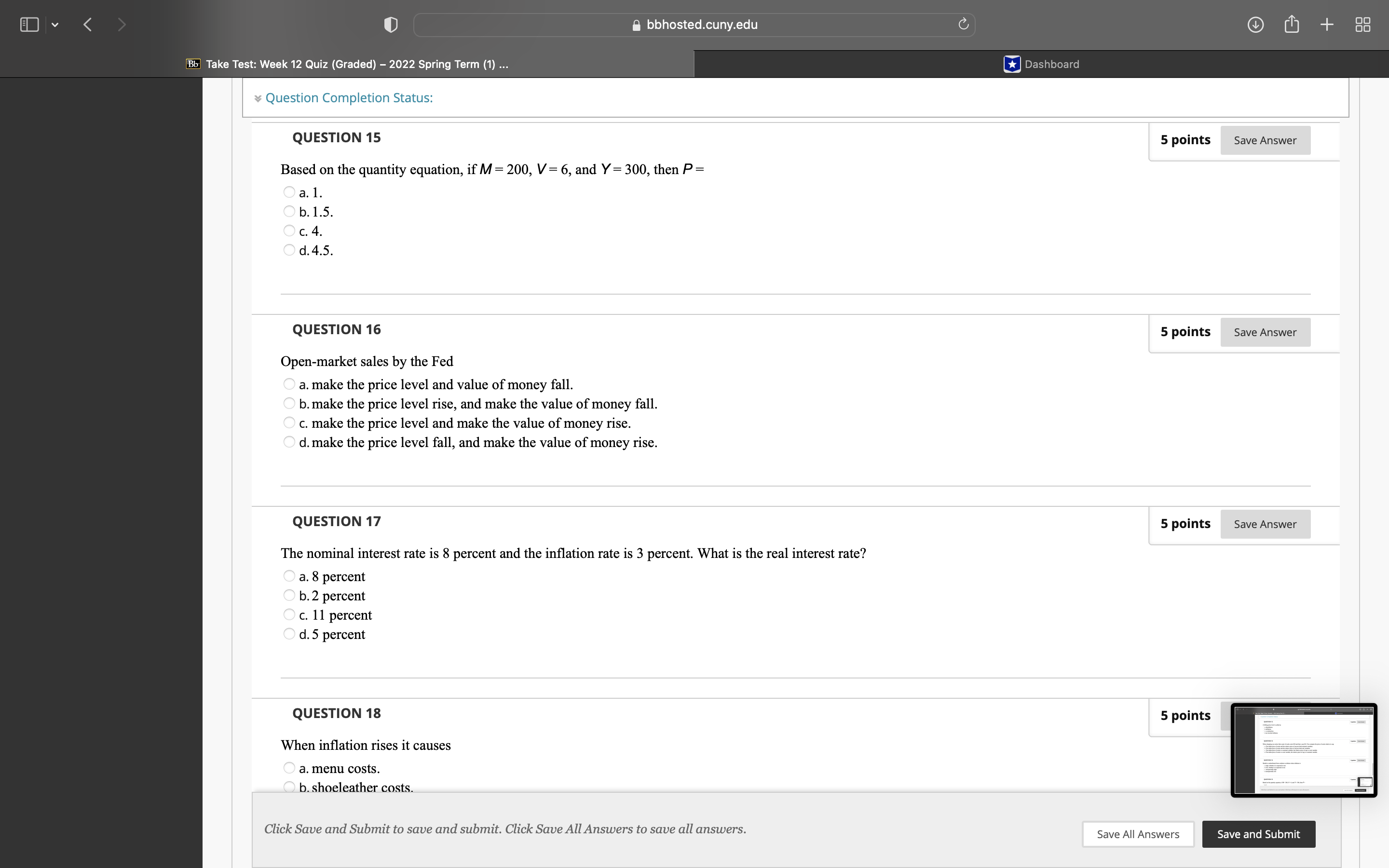This screenshot has height=868, width=1389.
Task: Choose 'make the price level fall' option d
Action: (x=289, y=442)
